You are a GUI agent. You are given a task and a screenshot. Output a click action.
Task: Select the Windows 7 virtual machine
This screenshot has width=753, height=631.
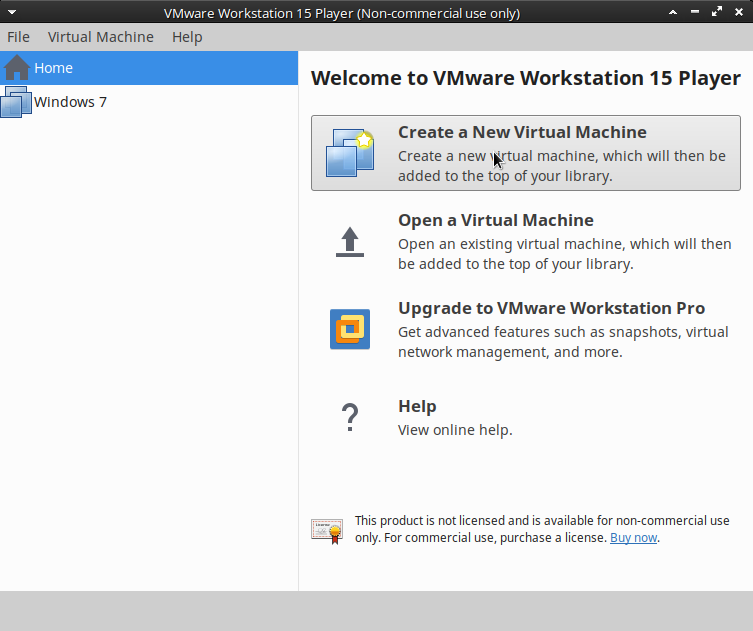[x=149, y=102]
